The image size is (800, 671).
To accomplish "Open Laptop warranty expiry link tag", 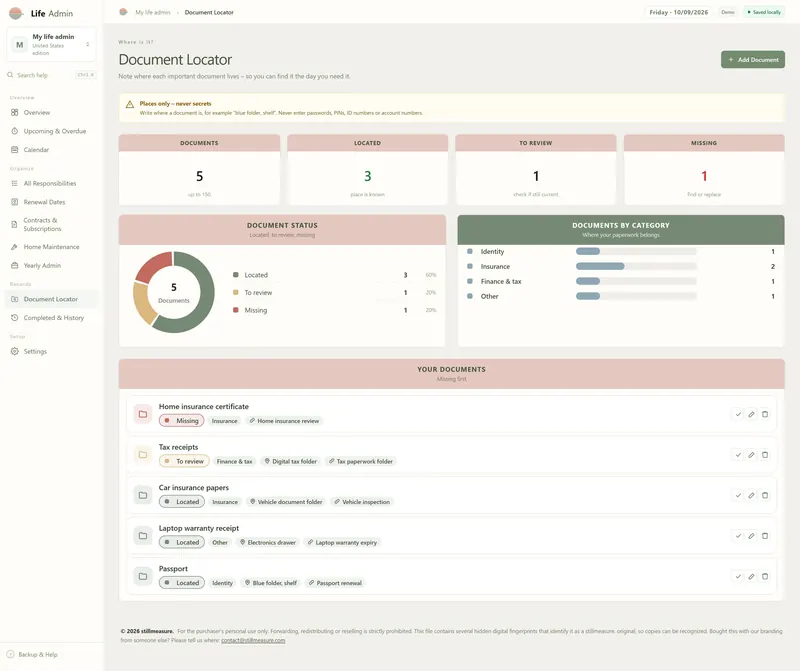I will tap(342, 542).
